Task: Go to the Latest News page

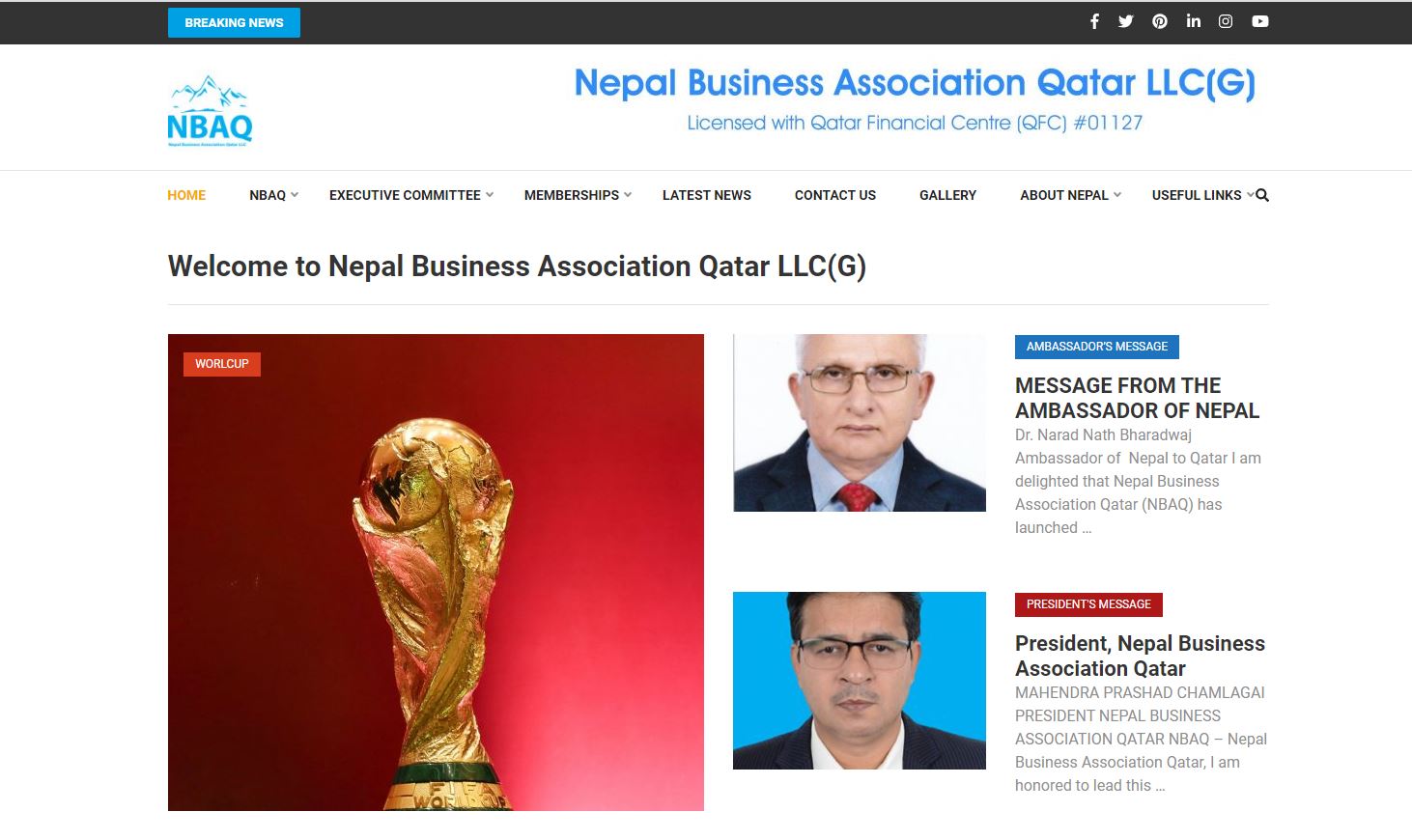Action: click(x=707, y=195)
